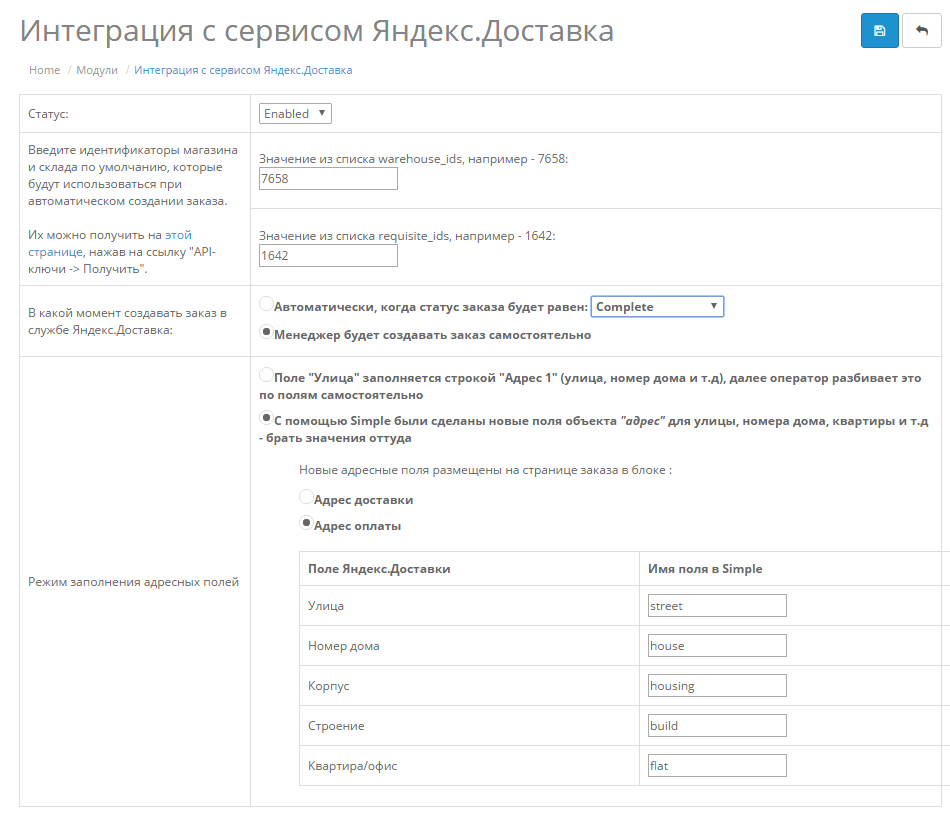Select radio Поле "Улица" заполняется строкой
The width and height of the screenshot is (950, 820).
point(266,375)
